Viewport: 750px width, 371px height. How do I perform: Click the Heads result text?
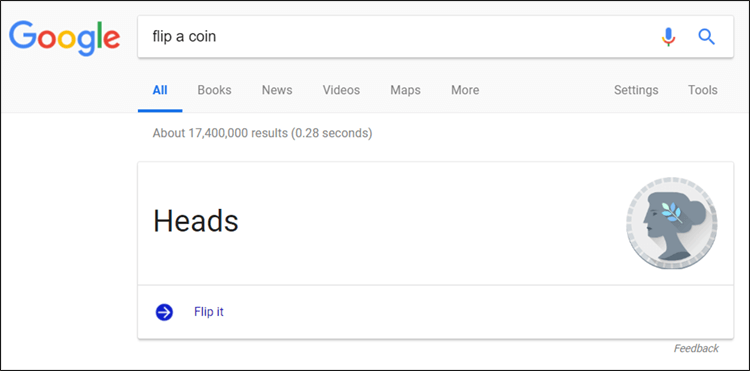(x=196, y=221)
